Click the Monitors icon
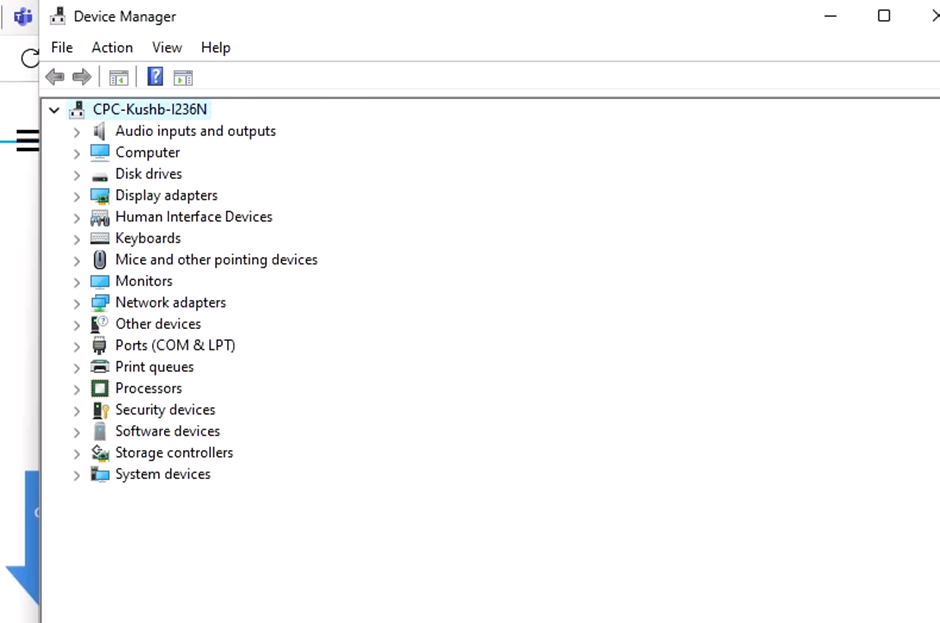The image size is (940, 623). click(x=100, y=281)
